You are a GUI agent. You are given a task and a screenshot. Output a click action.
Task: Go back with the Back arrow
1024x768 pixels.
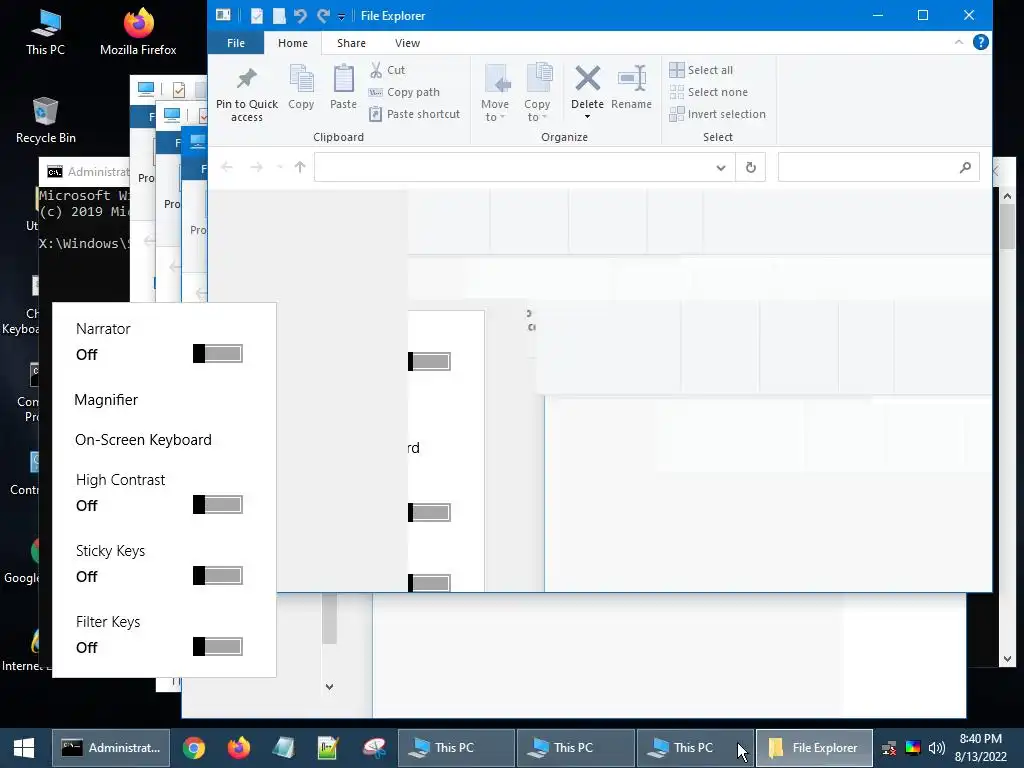[x=227, y=167]
